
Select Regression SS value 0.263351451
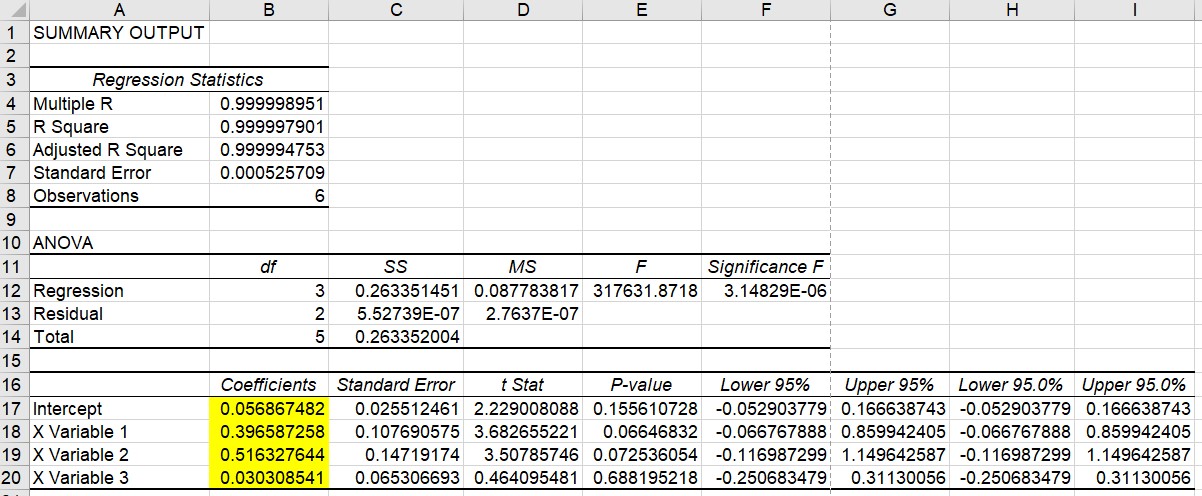coord(396,290)
